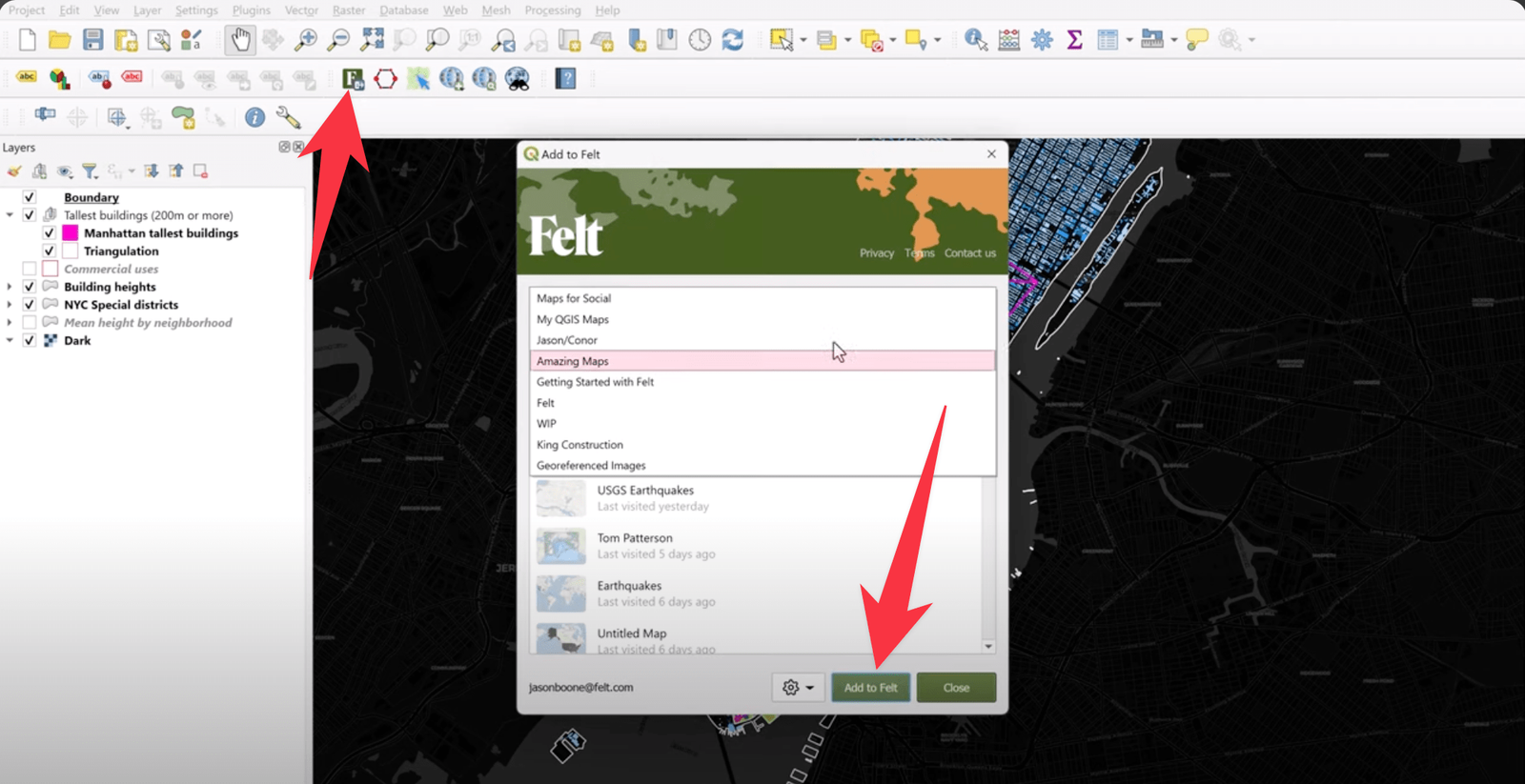Open Temporal Controller clock icon

(700, 40)
